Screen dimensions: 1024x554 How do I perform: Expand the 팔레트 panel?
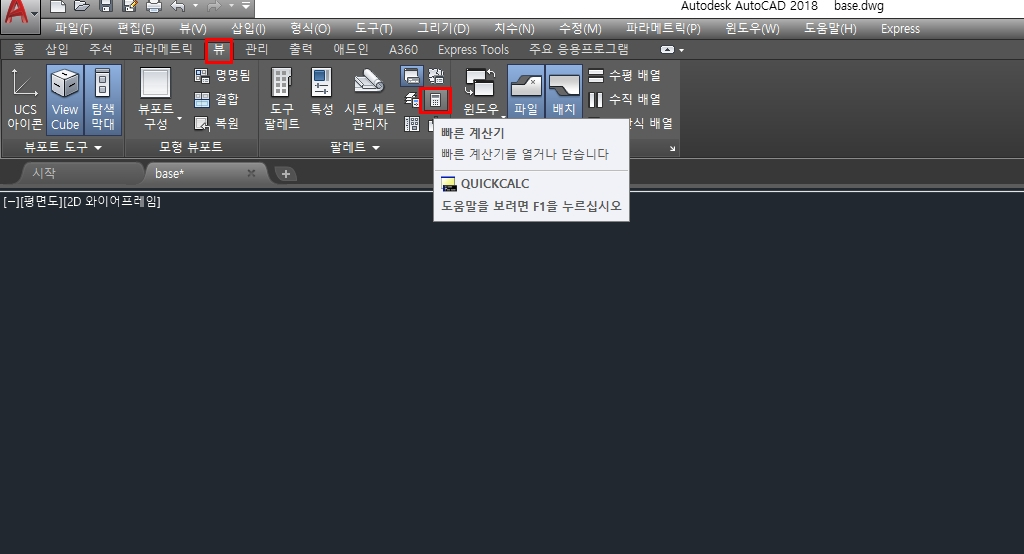click(355, 147)
